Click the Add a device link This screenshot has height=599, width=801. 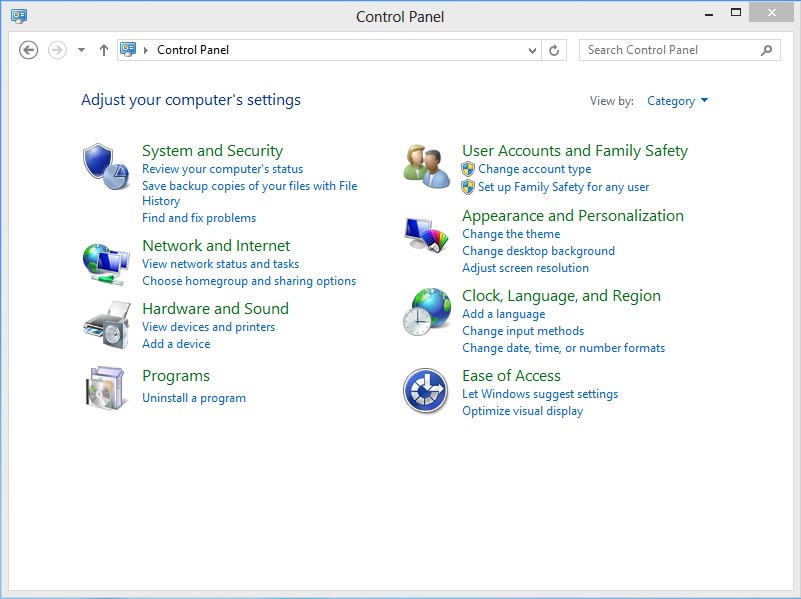[x=176, y=344]
